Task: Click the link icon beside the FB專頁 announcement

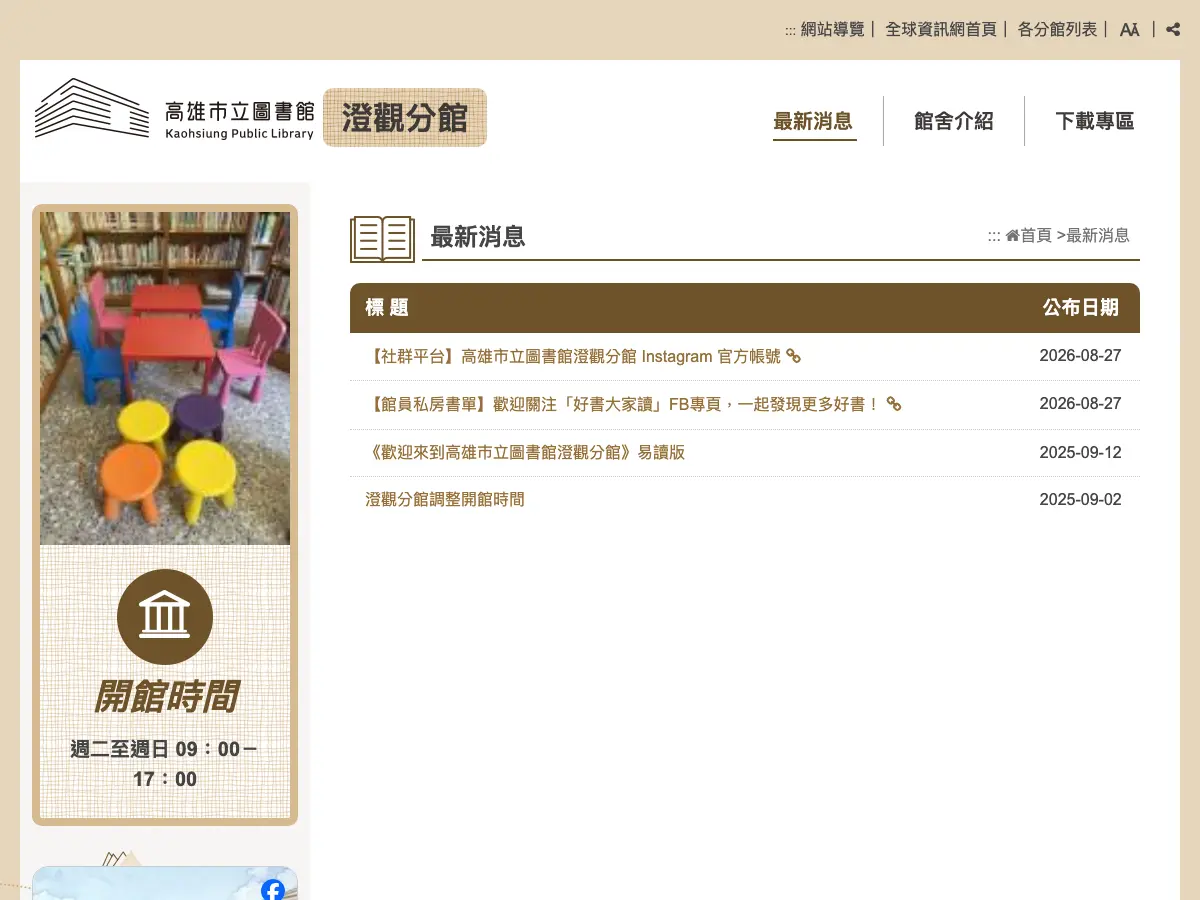Action: pos(894,404)
